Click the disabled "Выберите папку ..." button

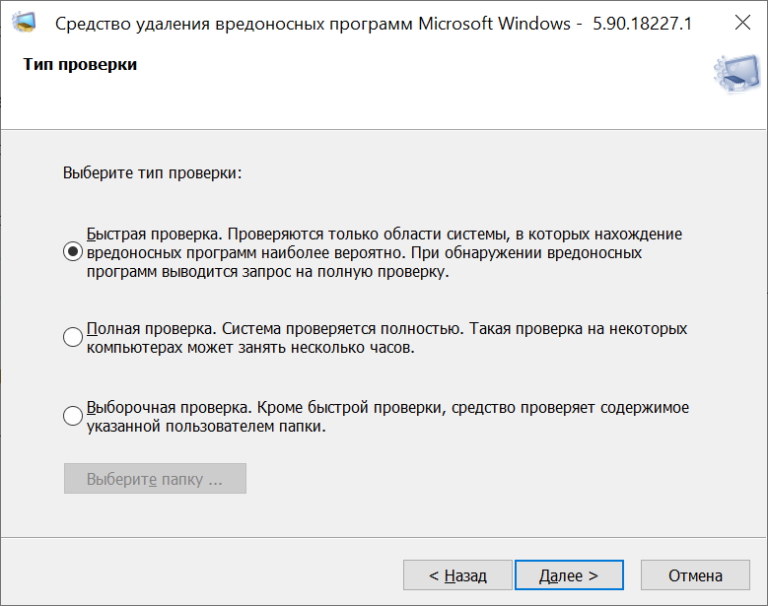tap(155, 479)
